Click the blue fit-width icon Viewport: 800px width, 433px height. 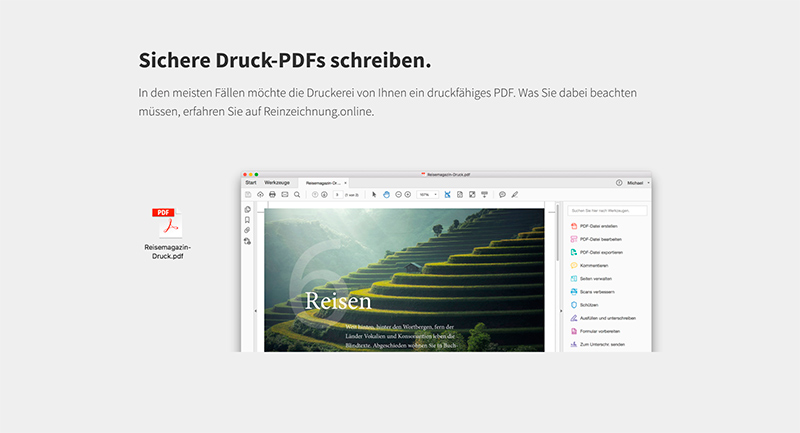pyautogui.click(x=447, y=194)
